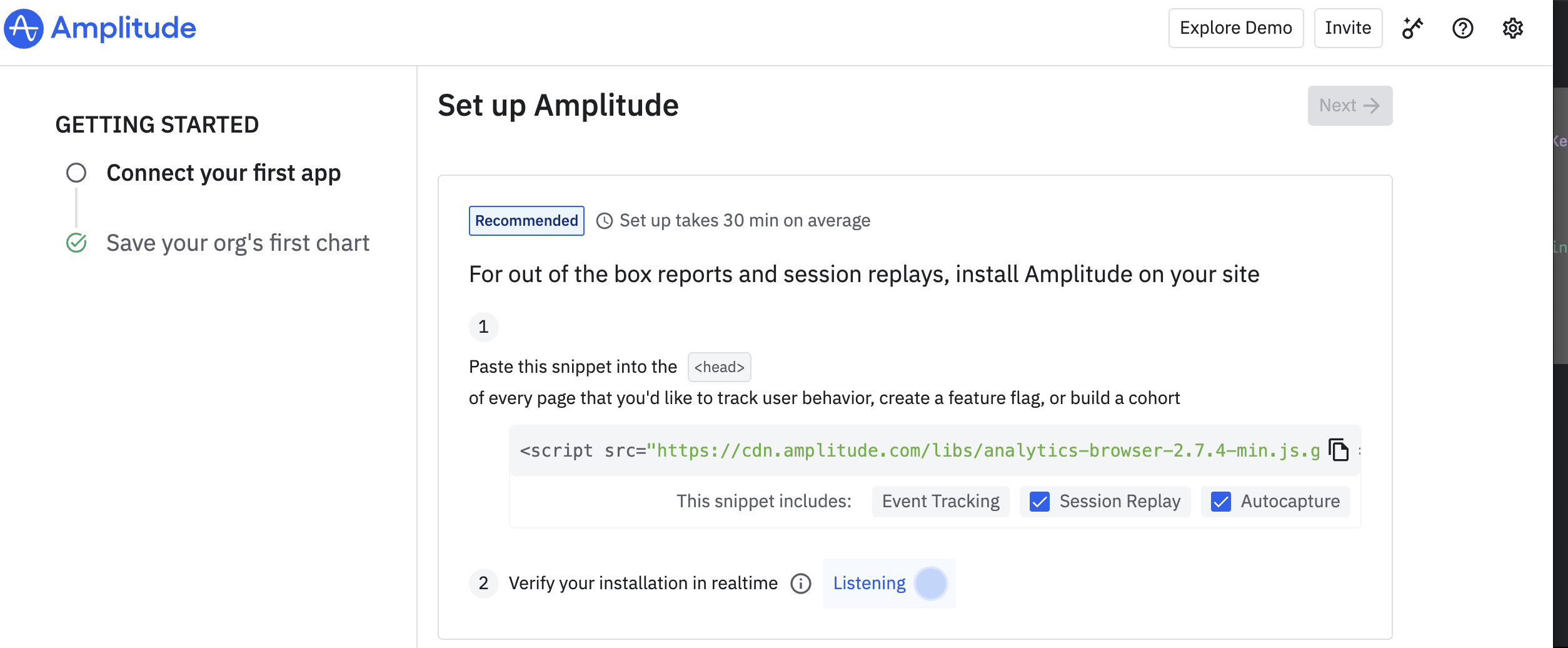Click the Recommended badge
Screen dimensions: 1568x648
526,221
